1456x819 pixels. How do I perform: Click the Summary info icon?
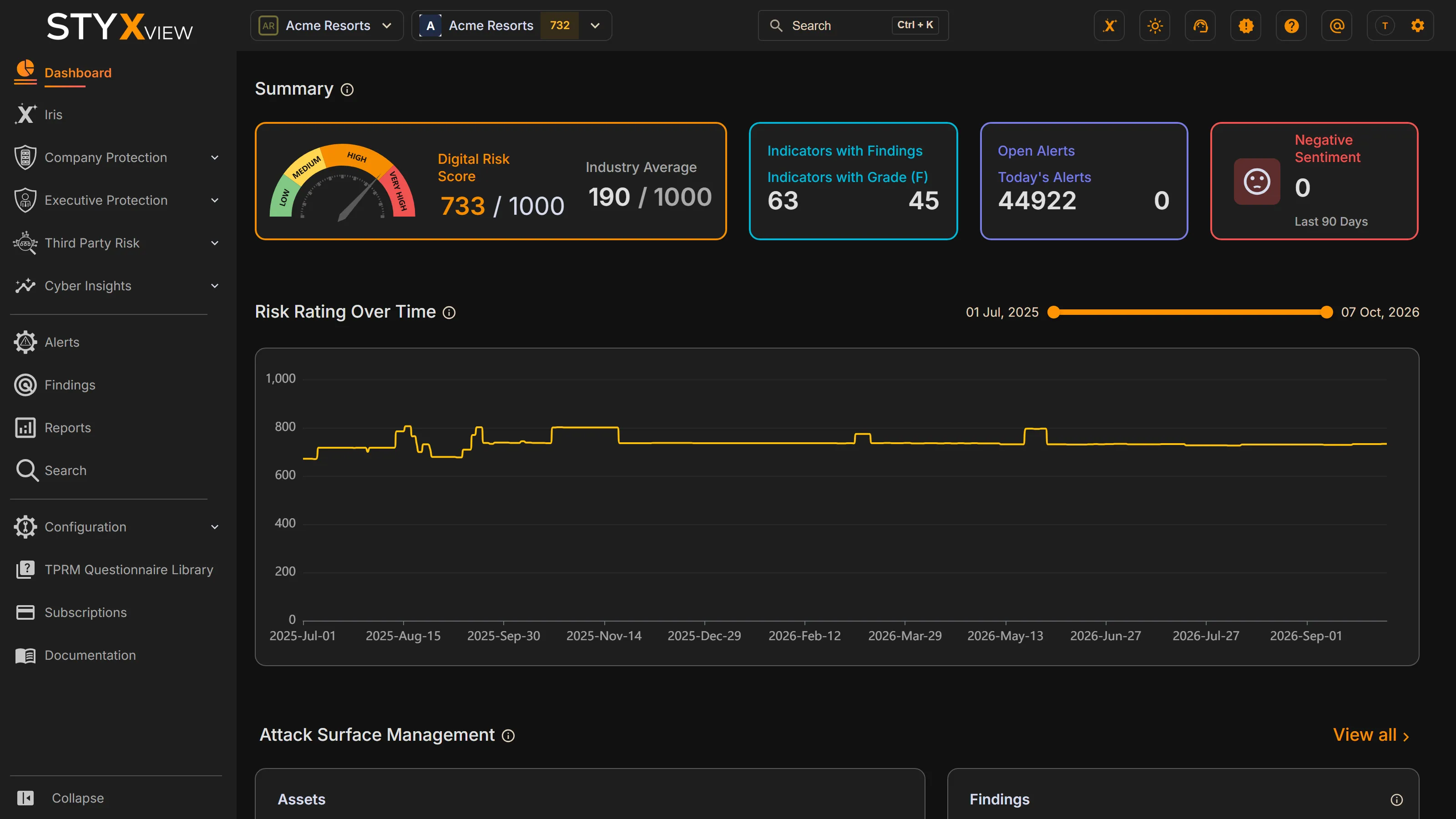[x=347, y=89]
